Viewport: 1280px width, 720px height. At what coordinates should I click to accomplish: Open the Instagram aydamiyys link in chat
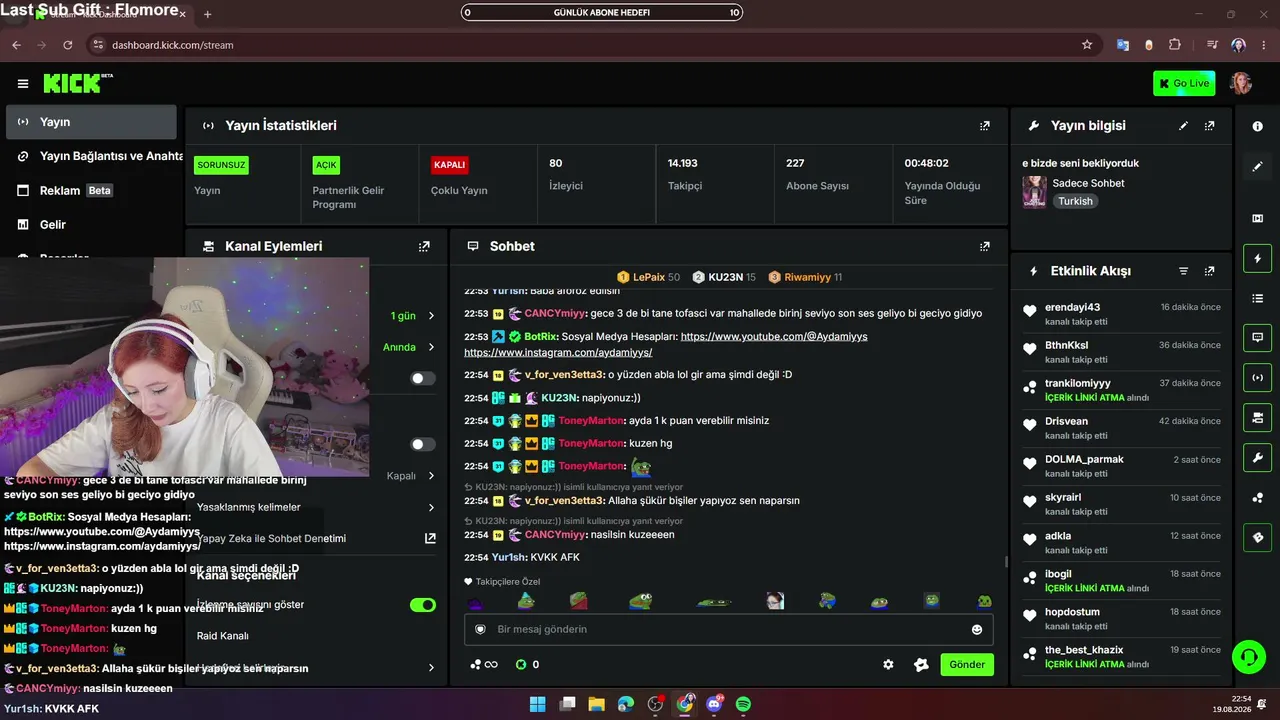pos(558,353)
